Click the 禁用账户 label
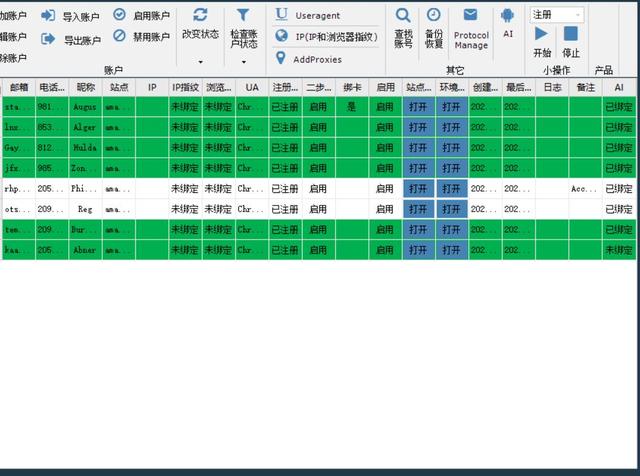The image size is (640, 476). [151, 37]
